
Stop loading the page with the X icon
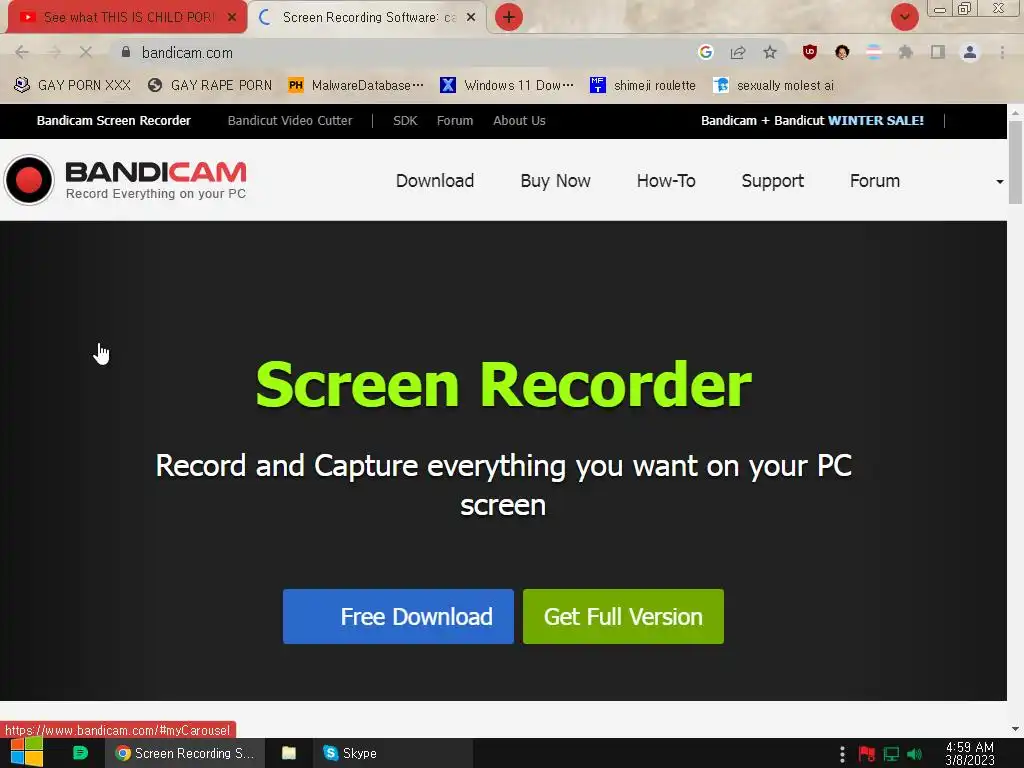[86, 52]
